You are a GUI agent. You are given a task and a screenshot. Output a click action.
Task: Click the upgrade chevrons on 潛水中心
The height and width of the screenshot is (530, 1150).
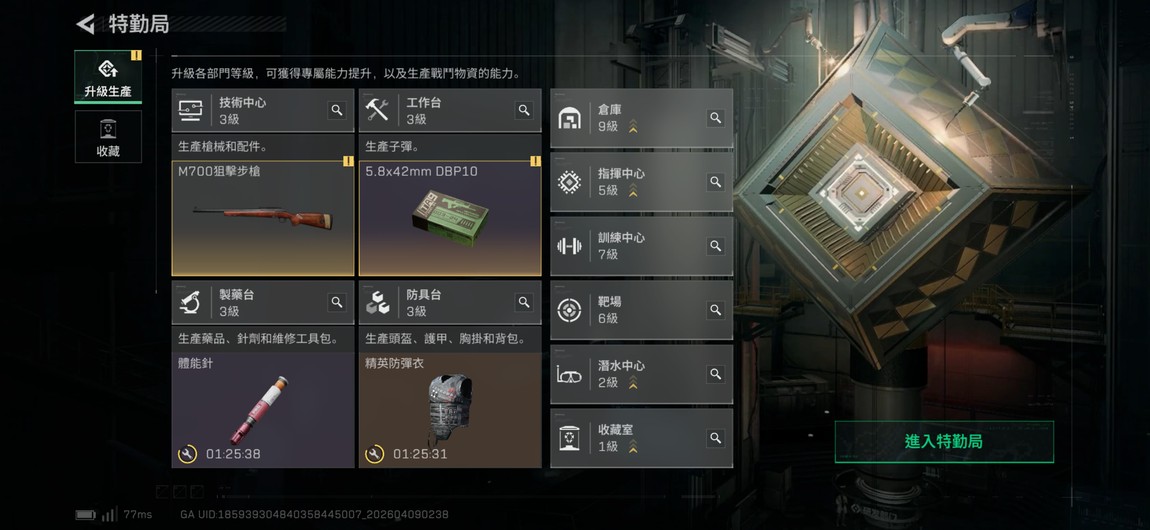[633, 383]
